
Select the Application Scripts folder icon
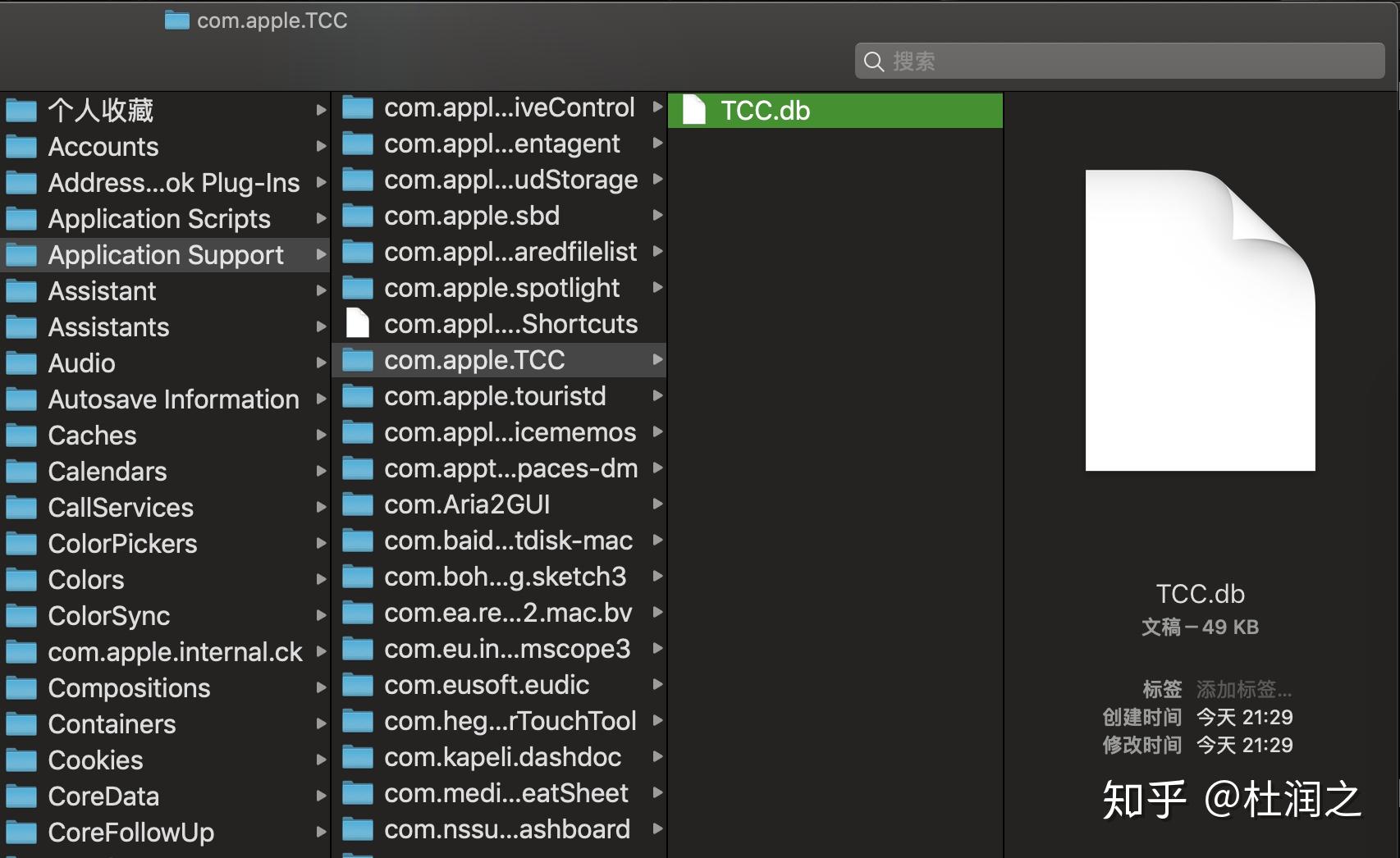click(21, 218)
